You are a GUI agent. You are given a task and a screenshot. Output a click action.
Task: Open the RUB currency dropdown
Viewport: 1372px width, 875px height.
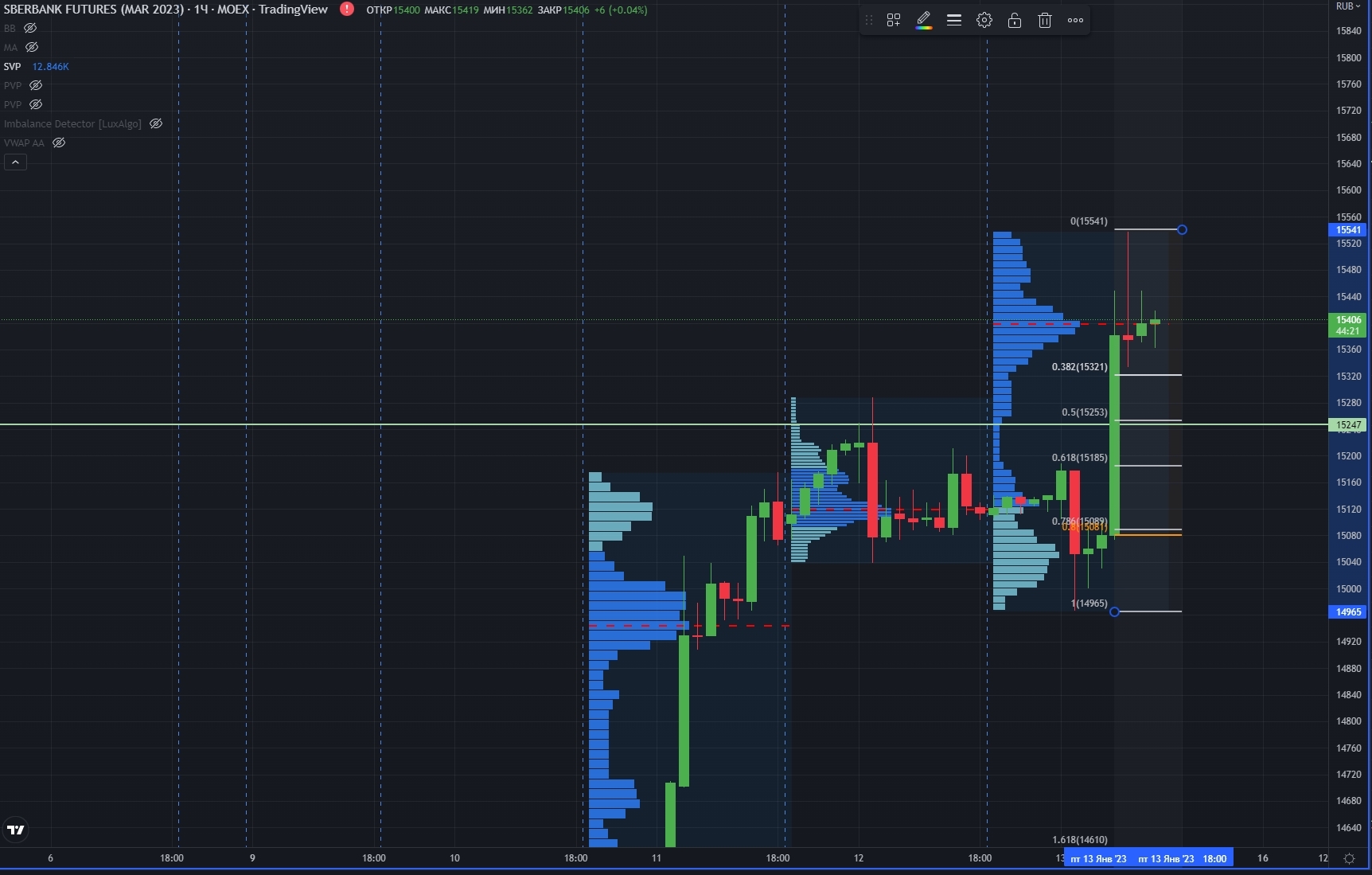[1348, 6]
